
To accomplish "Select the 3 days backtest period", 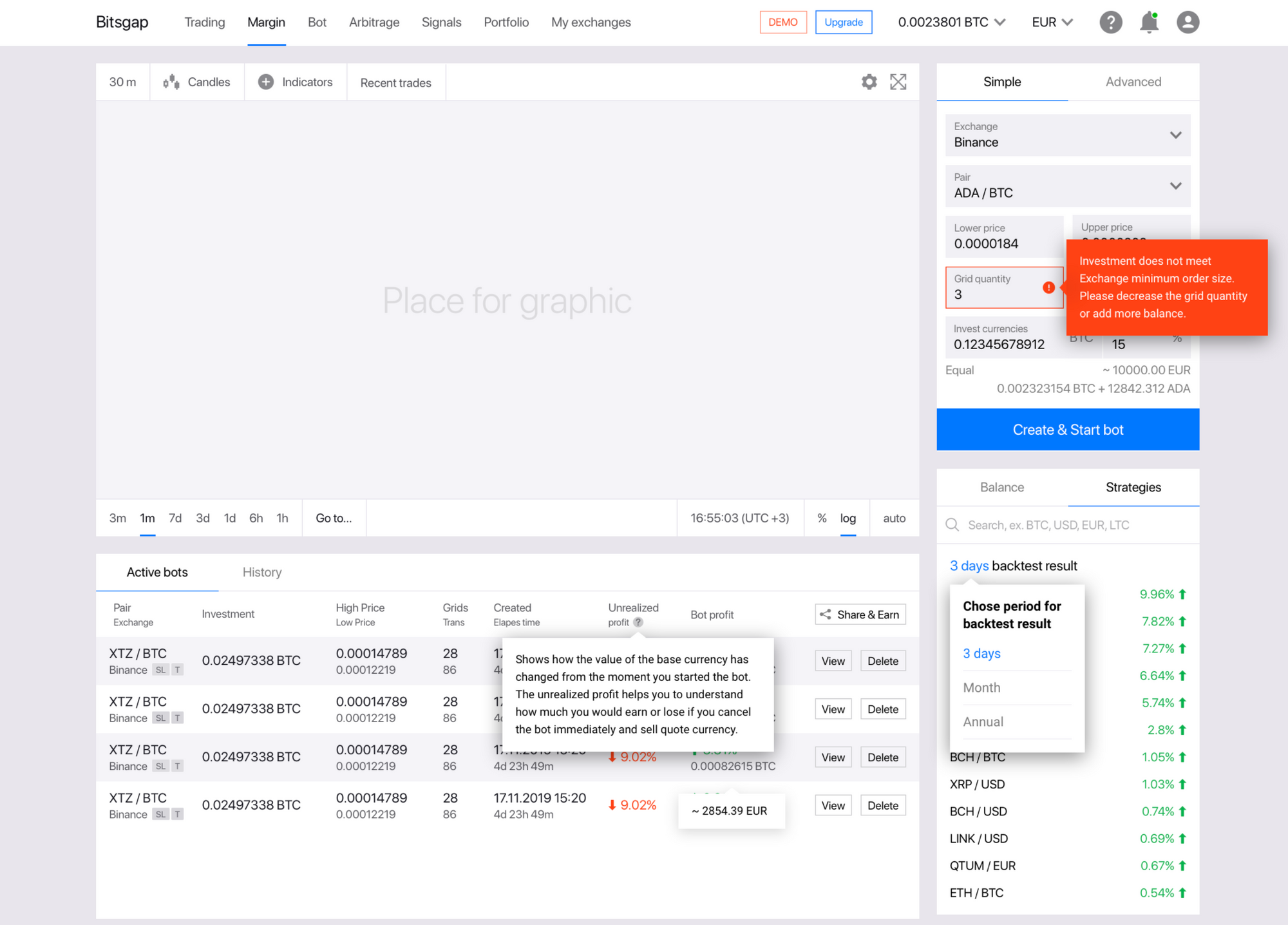I will [982, 653].
